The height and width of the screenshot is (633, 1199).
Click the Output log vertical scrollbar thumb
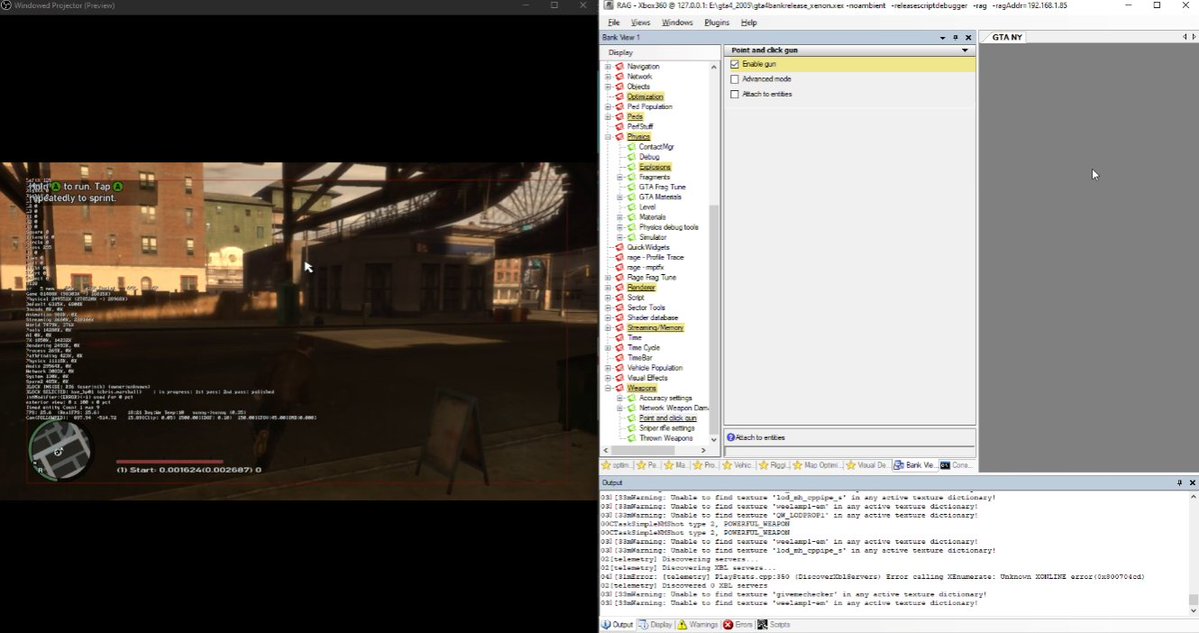pos(1193,599)
